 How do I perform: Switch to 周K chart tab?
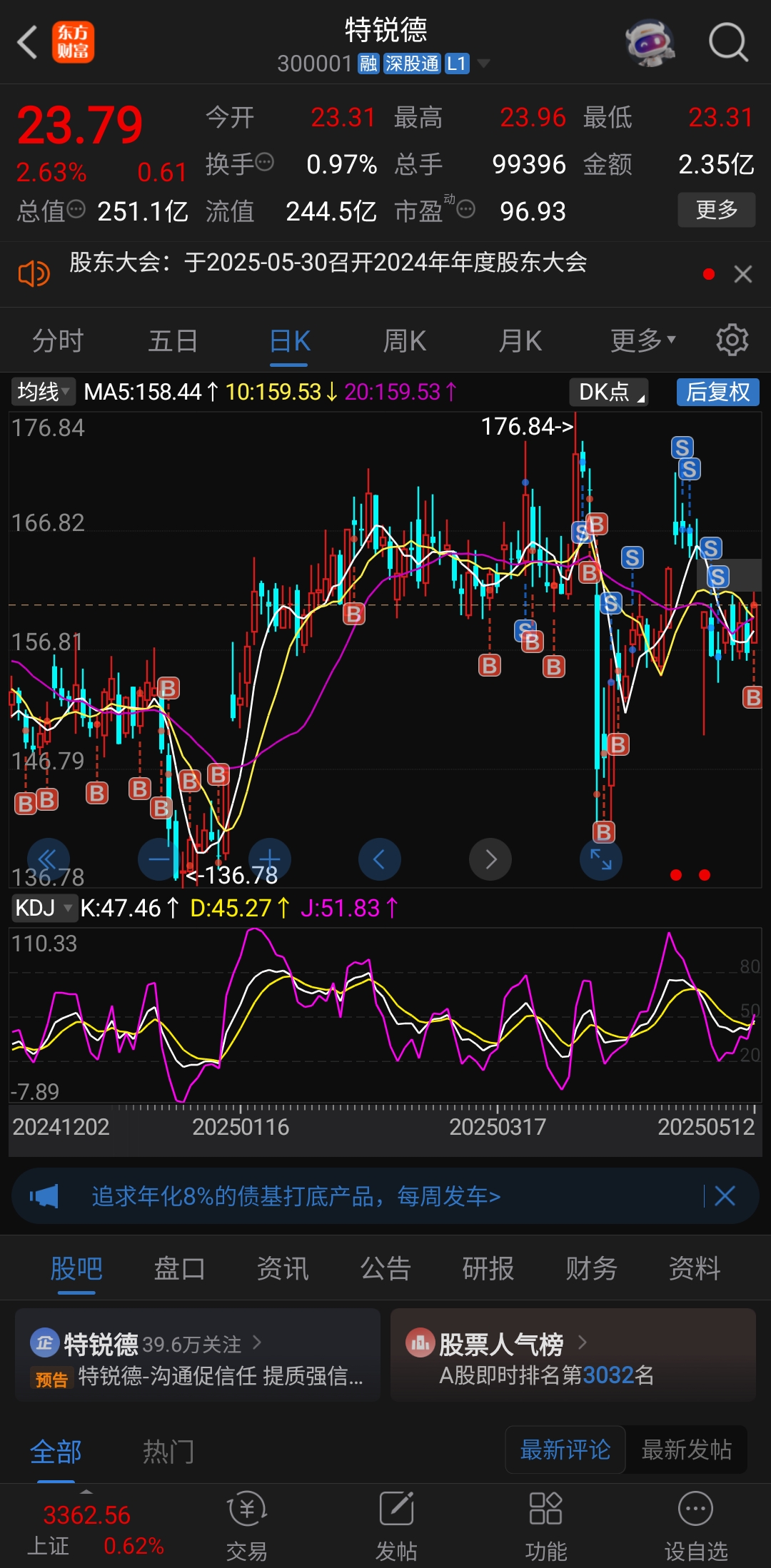pos(405,340)
